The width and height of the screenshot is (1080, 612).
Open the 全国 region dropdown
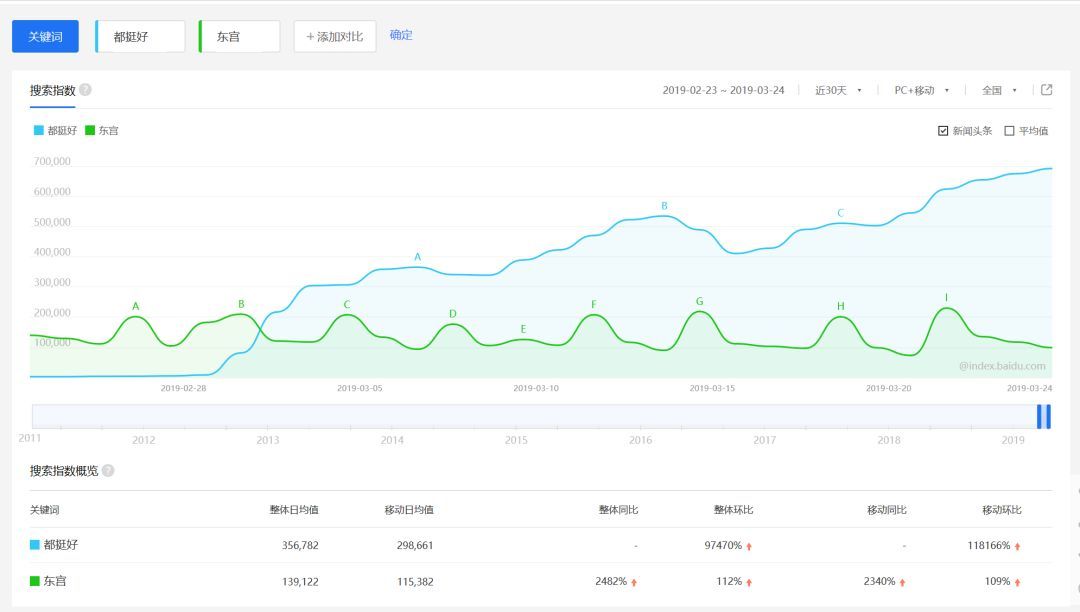[x=999, y=91]
